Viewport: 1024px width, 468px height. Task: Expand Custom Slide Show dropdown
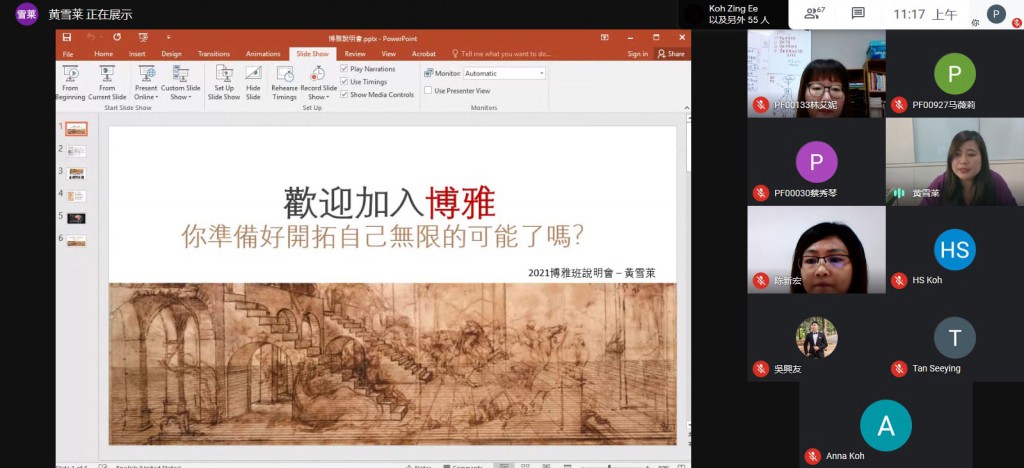[x=181, y=83]
